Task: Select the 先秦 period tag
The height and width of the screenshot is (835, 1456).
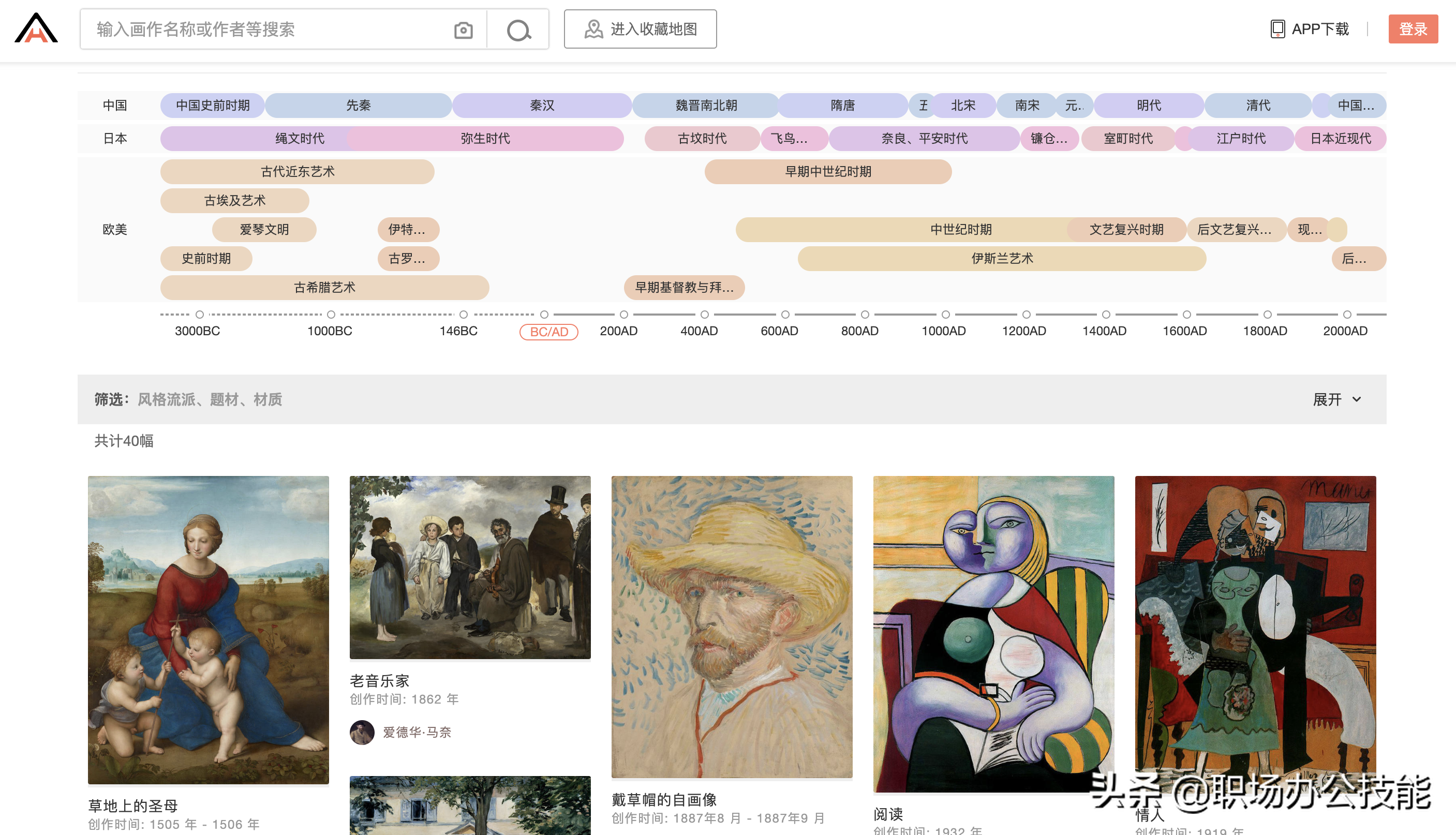Action: click(359, 106)
